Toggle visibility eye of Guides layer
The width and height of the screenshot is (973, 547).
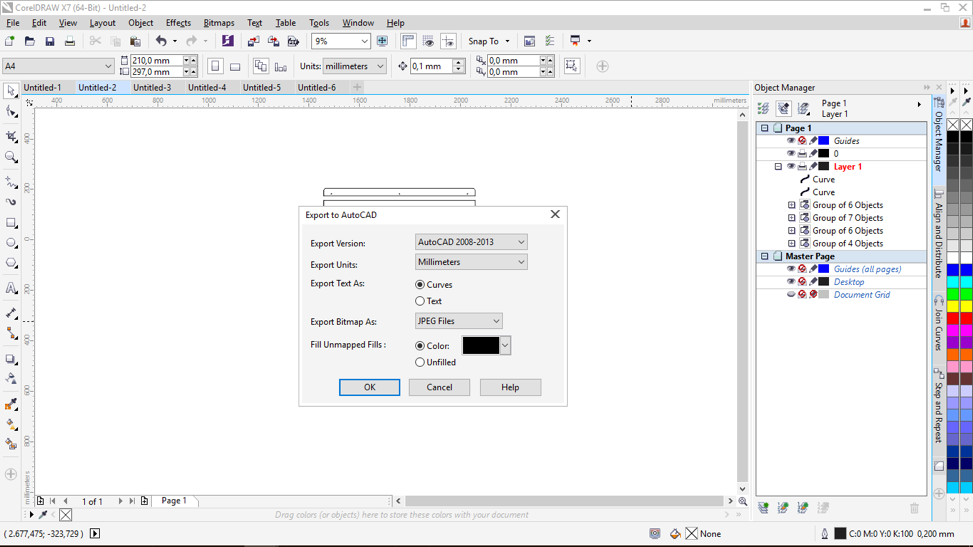pos(791,141)
